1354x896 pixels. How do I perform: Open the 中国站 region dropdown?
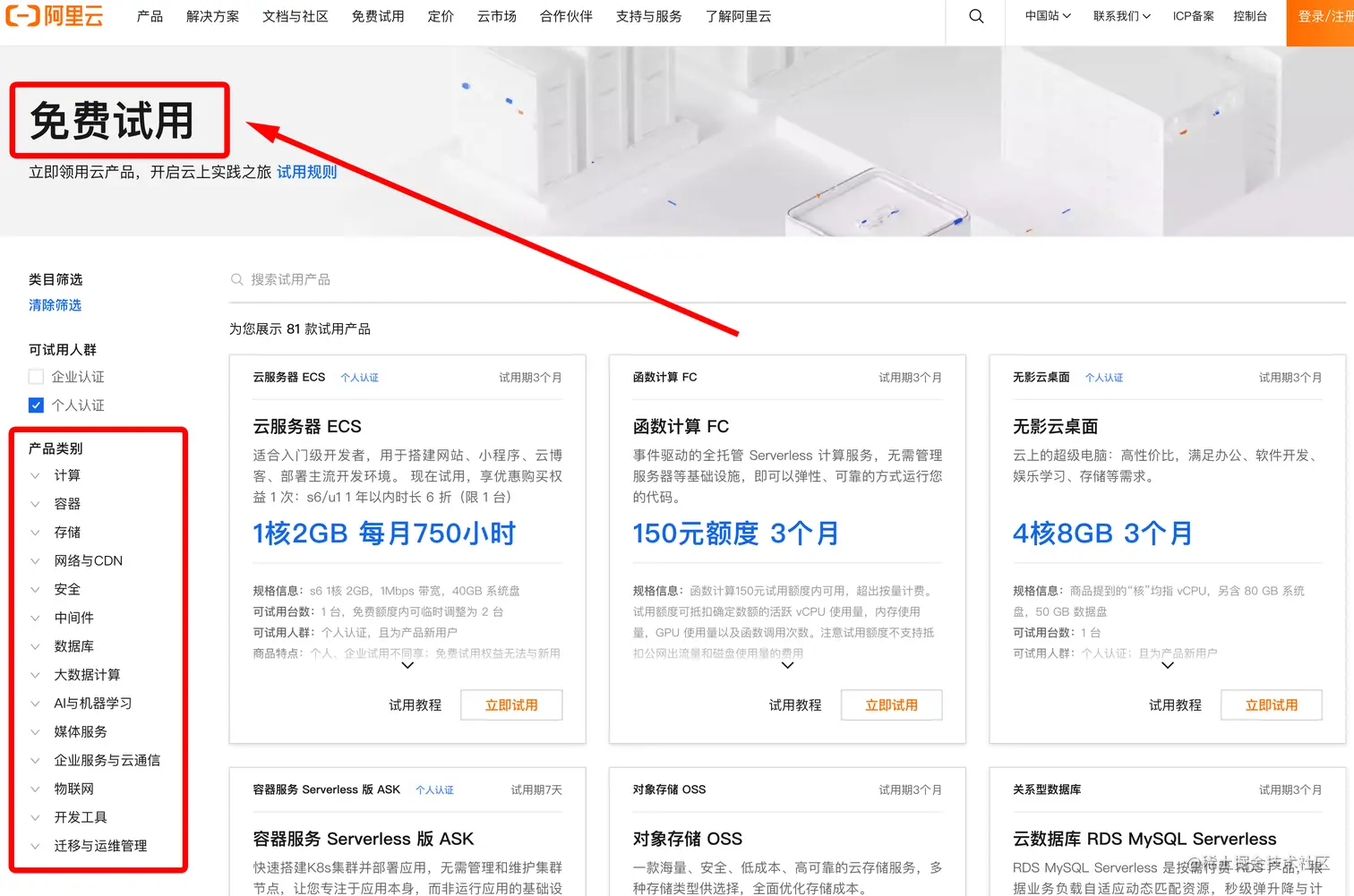(x=1048, y=16)
